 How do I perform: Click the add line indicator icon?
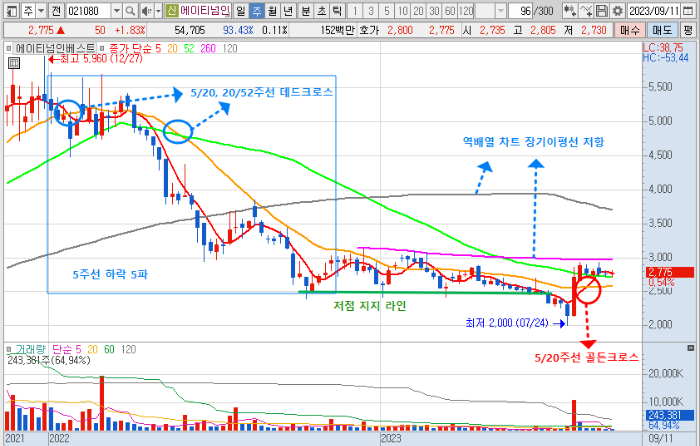coord(586,10)
